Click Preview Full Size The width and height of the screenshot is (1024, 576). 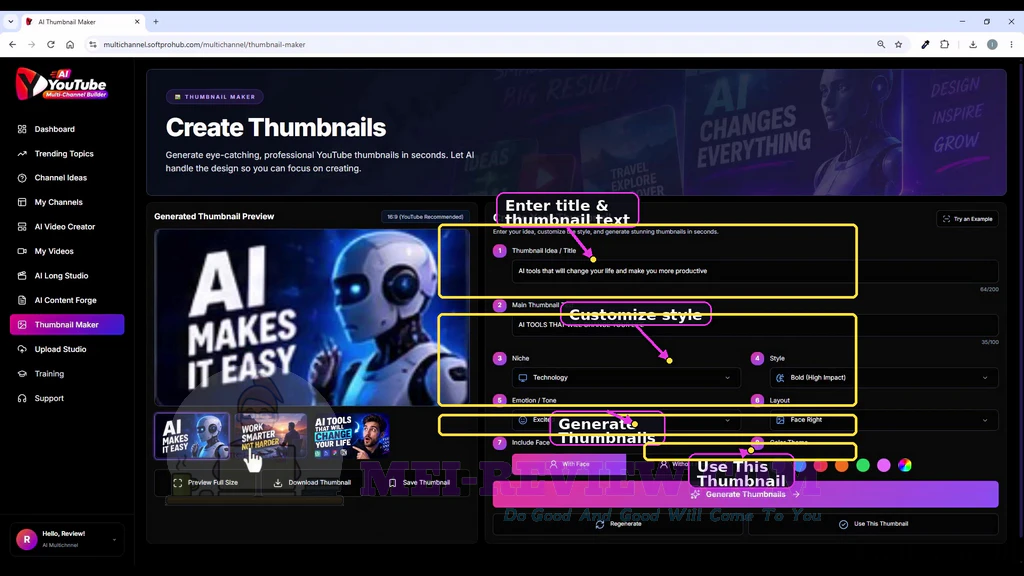coord(205,483)
